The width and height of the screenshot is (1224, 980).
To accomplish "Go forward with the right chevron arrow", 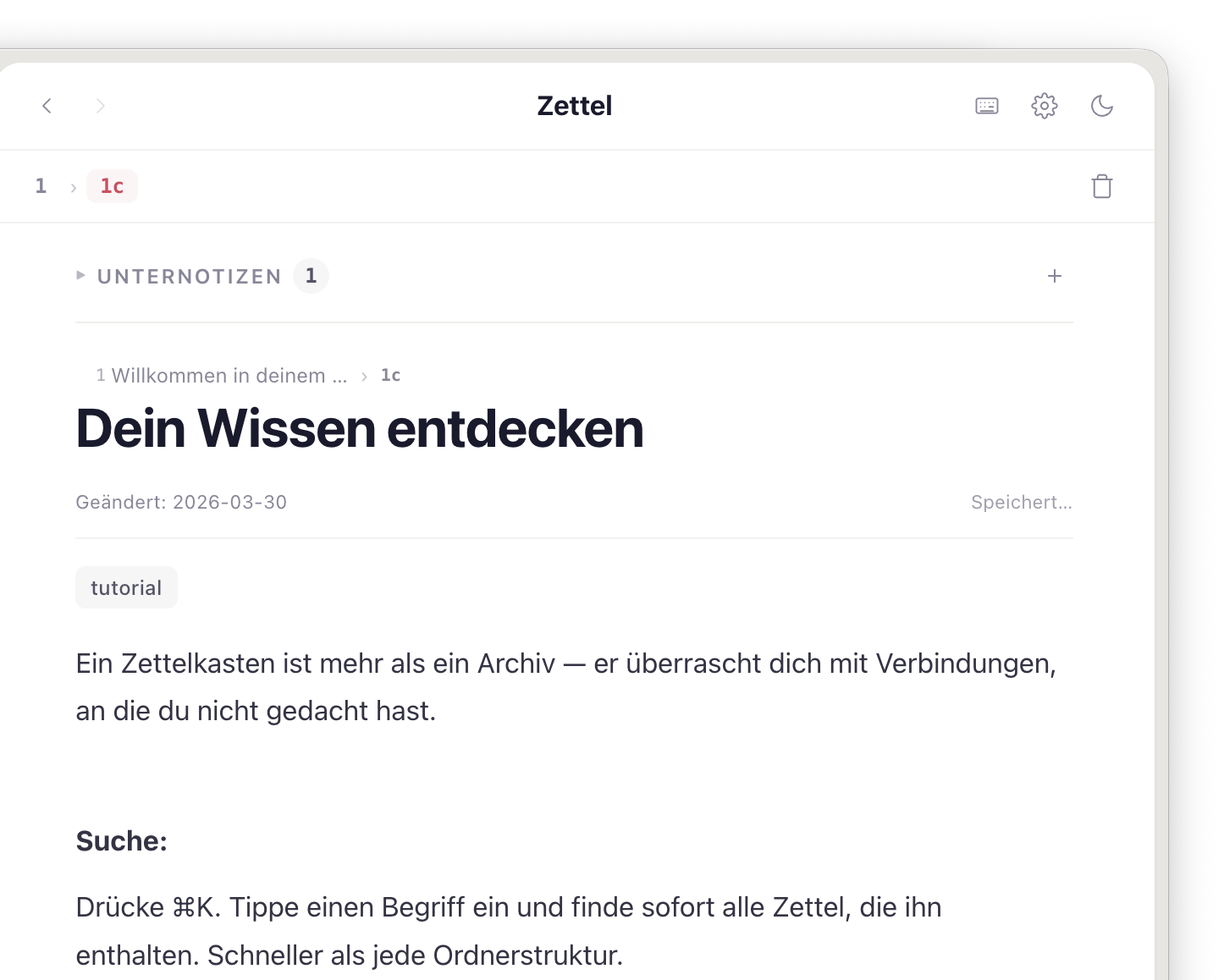I will 100,106.
